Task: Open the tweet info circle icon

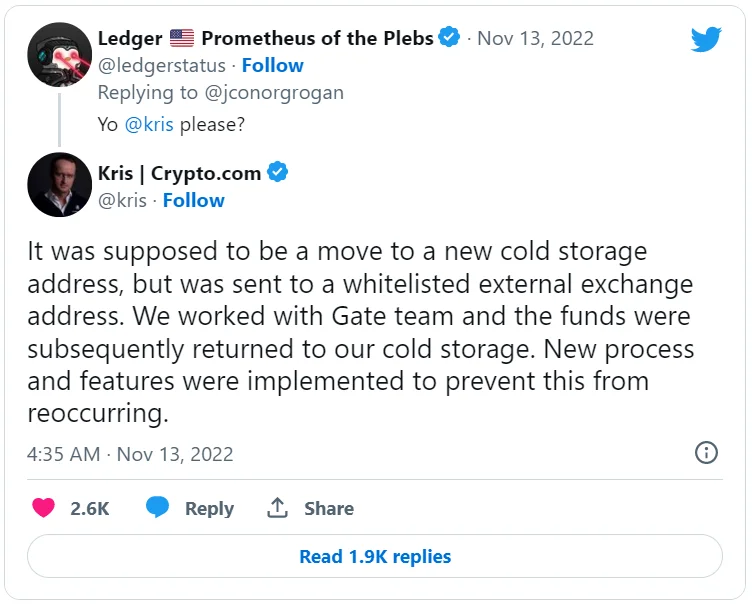Action: point(706,453)
